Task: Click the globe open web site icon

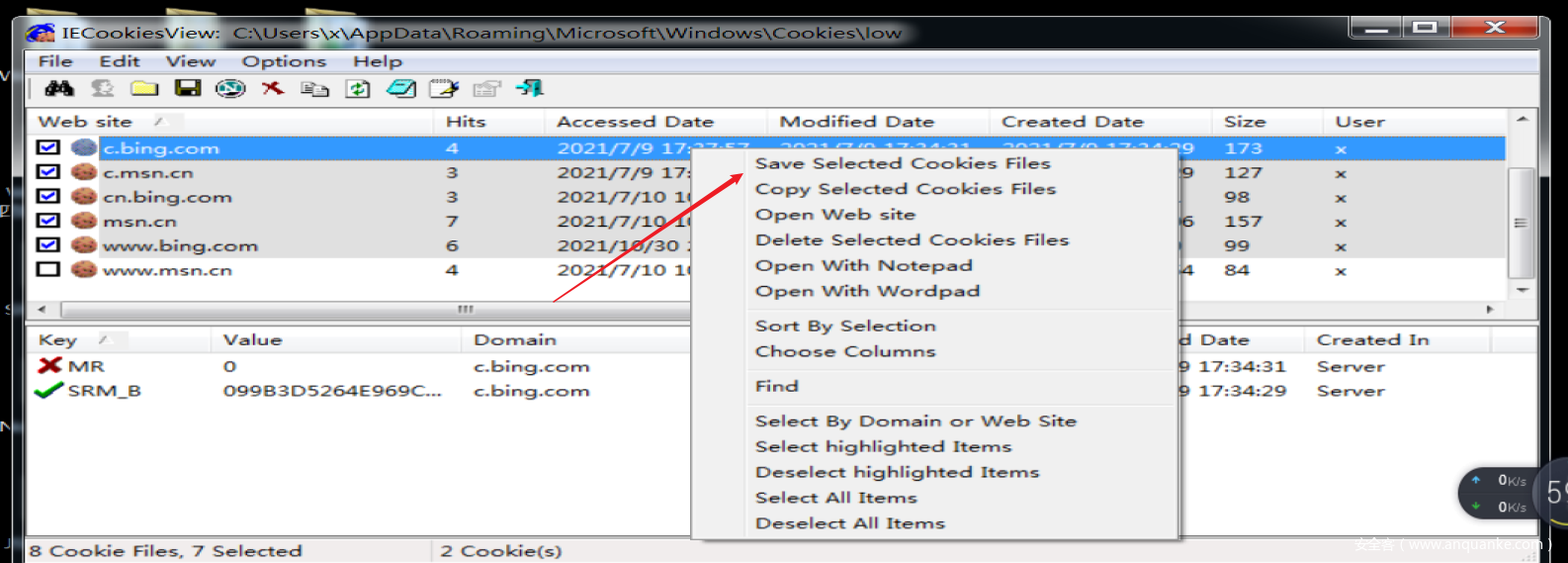Action: point(230,89)
